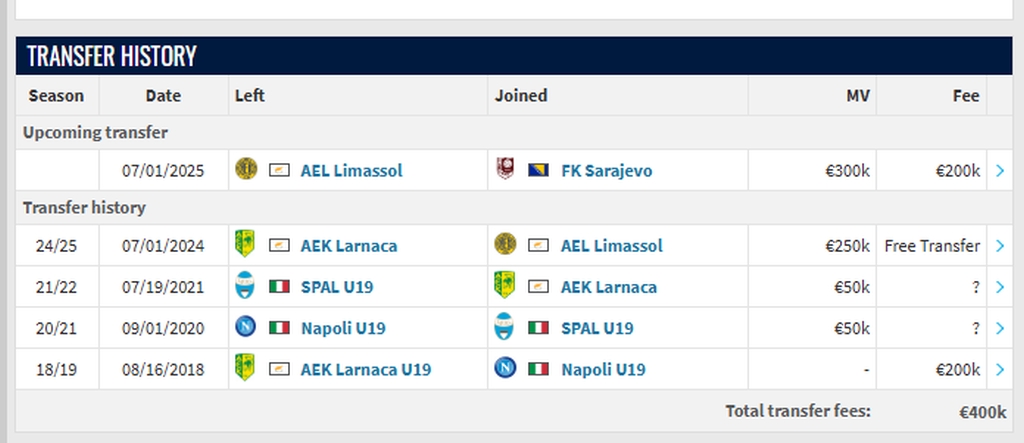Click the €200k fee for FK Sarajevo
This screenshot has width=1024, height=443.
pyautogui.click(x=957, y=171)
